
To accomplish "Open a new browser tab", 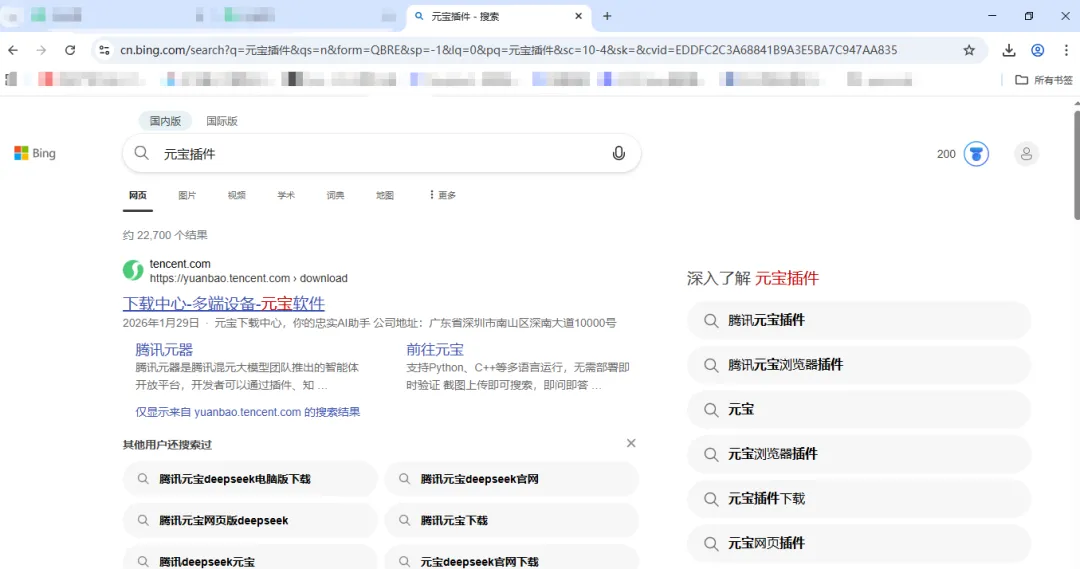I will (x=607, y=16).
